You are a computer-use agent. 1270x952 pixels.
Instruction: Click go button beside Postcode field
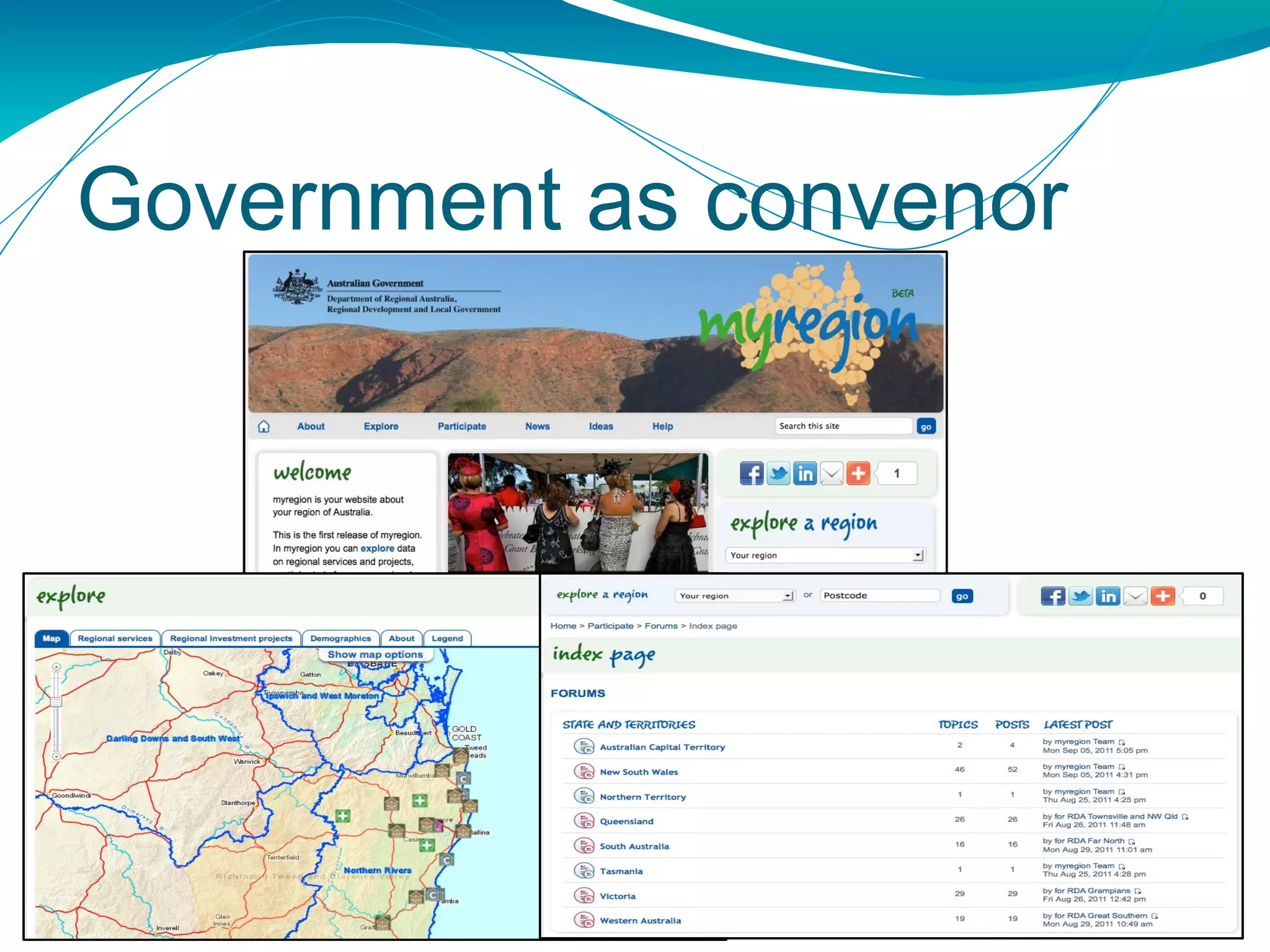(962, 596)
